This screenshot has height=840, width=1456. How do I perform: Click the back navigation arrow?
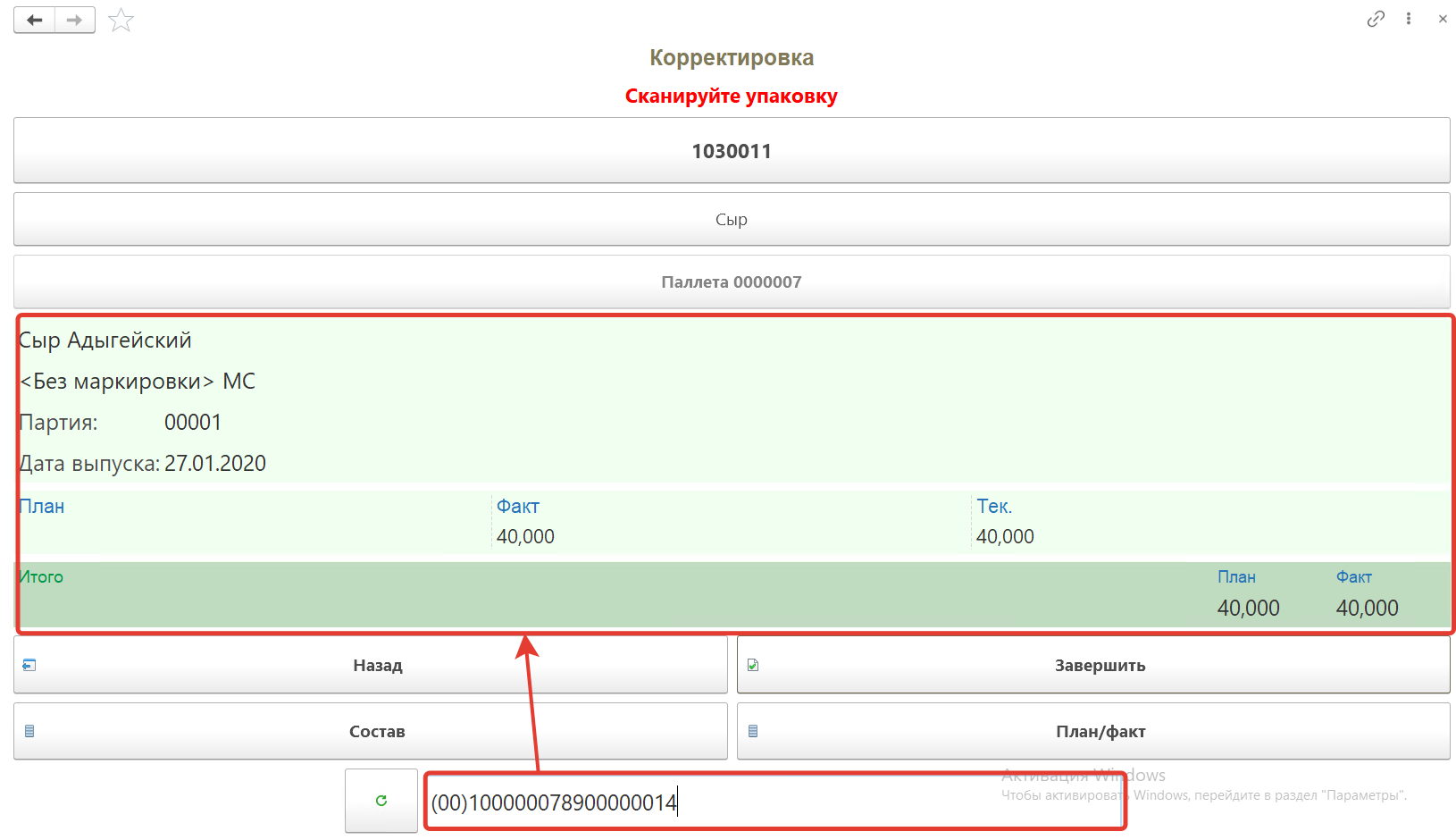point(35,20)
